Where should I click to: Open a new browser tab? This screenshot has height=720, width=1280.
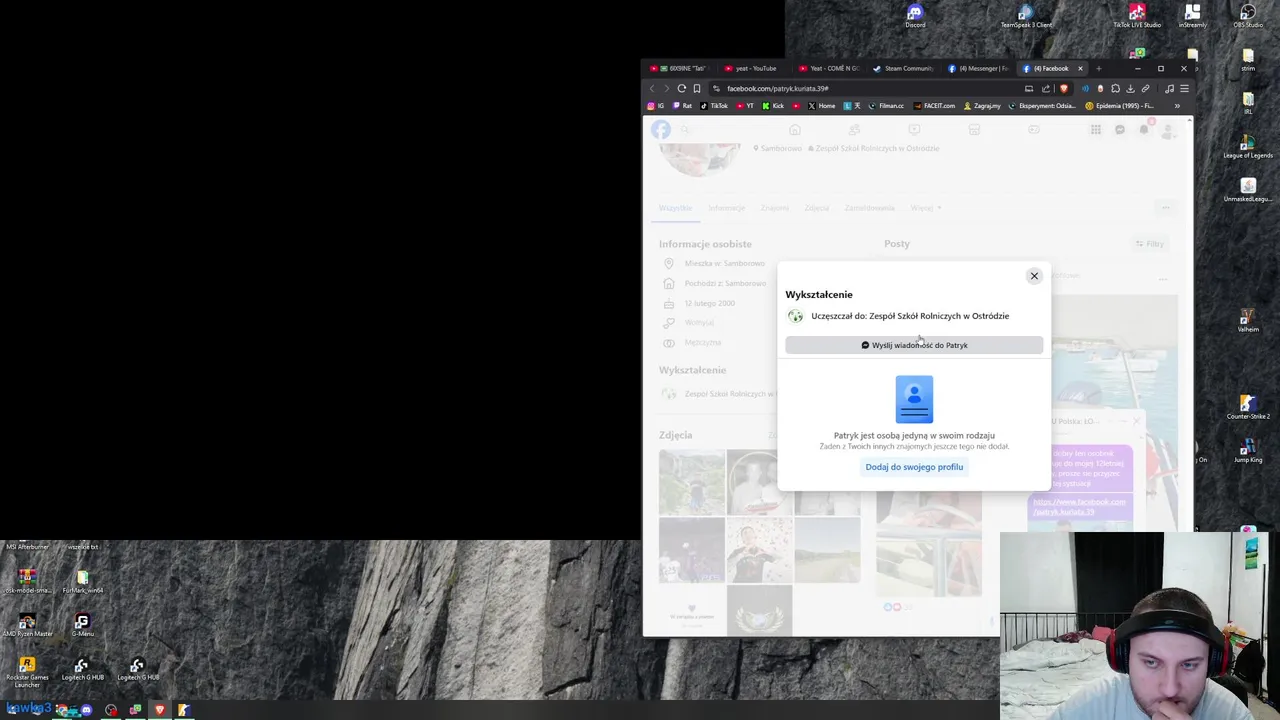tap(1098, 68)
